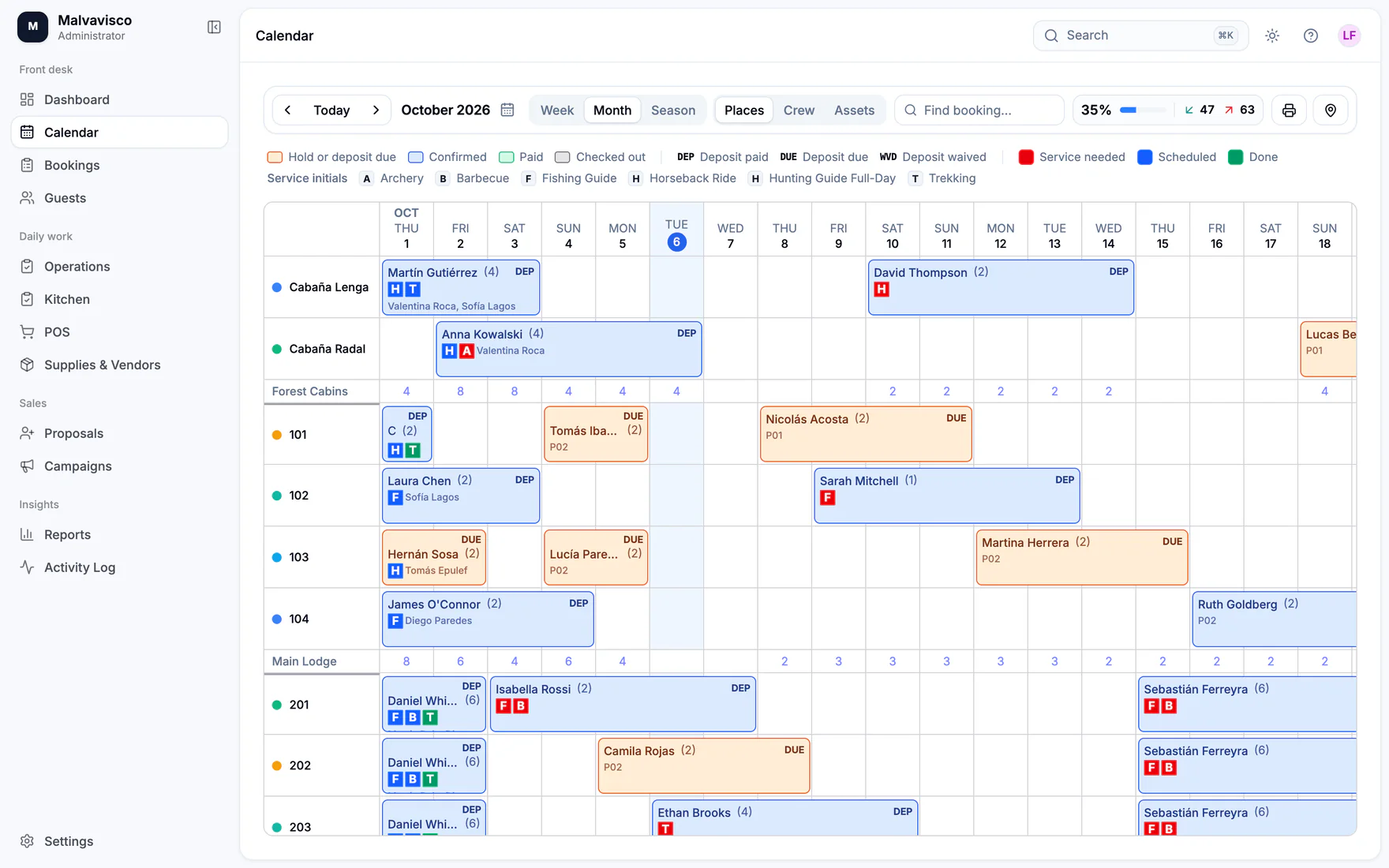Switch to Week view
Viewport: 1389px width, 868px height.
pyautogui.click(x=556, y=110)
